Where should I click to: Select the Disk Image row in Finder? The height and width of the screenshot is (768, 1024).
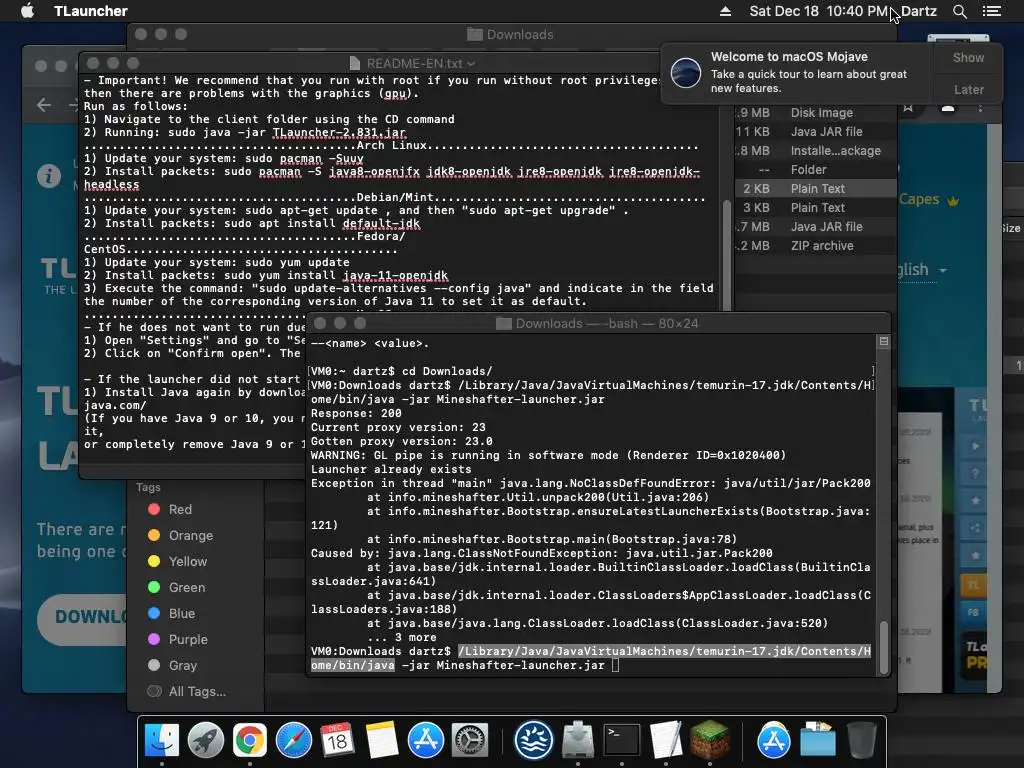815,113
